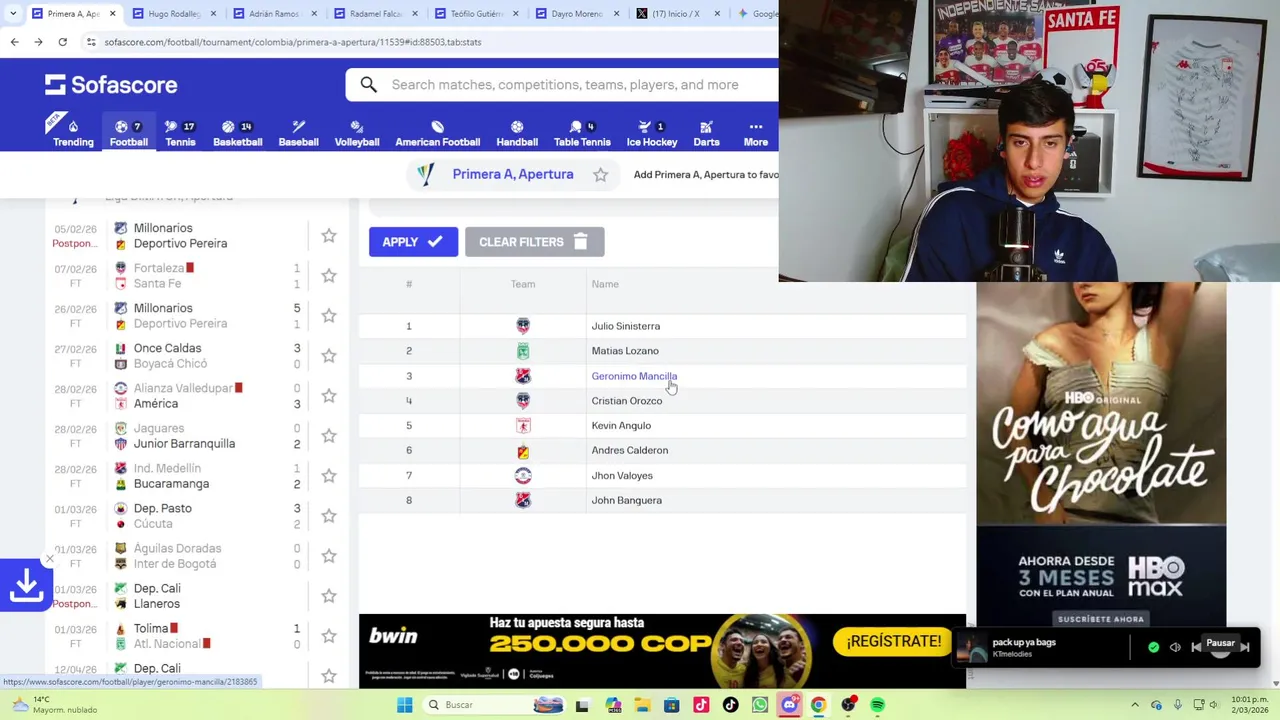The image size is (1280, 720).
Task: Click the team crest beside Andres Calderon
Action: tap(523, 451)
